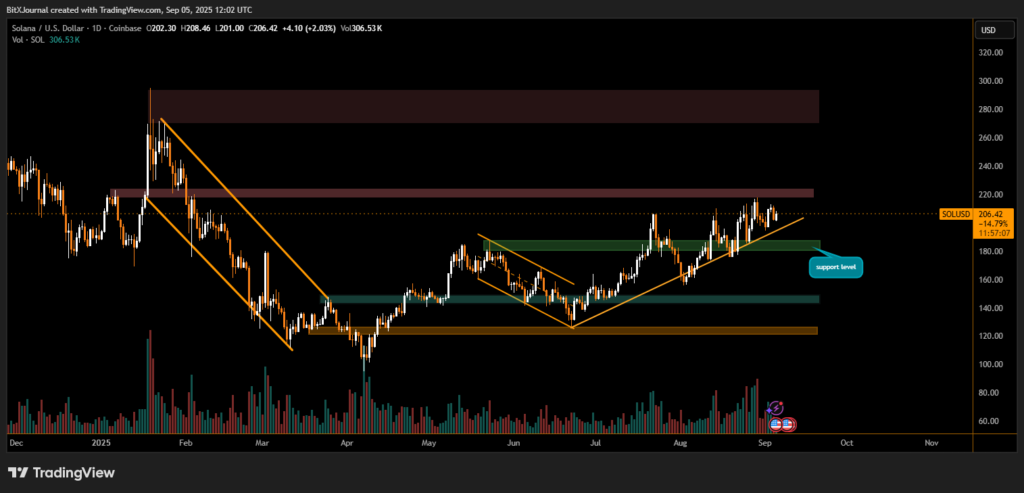Click the TradingView logo
The width and height of the screenshot is (1024, 493).
(61, 472)
